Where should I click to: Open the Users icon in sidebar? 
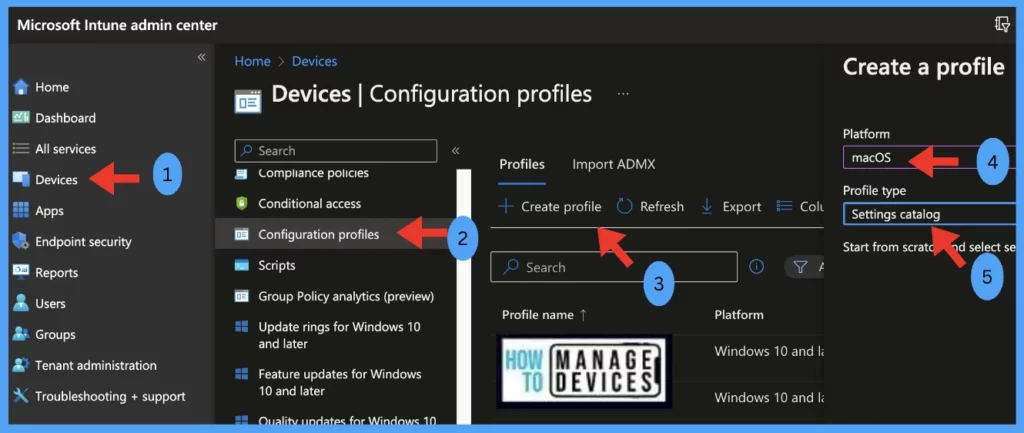21,303
